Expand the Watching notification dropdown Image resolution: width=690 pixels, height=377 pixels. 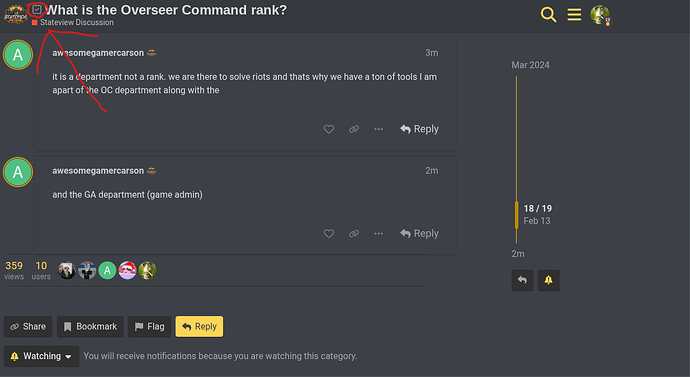click(41, 356)
